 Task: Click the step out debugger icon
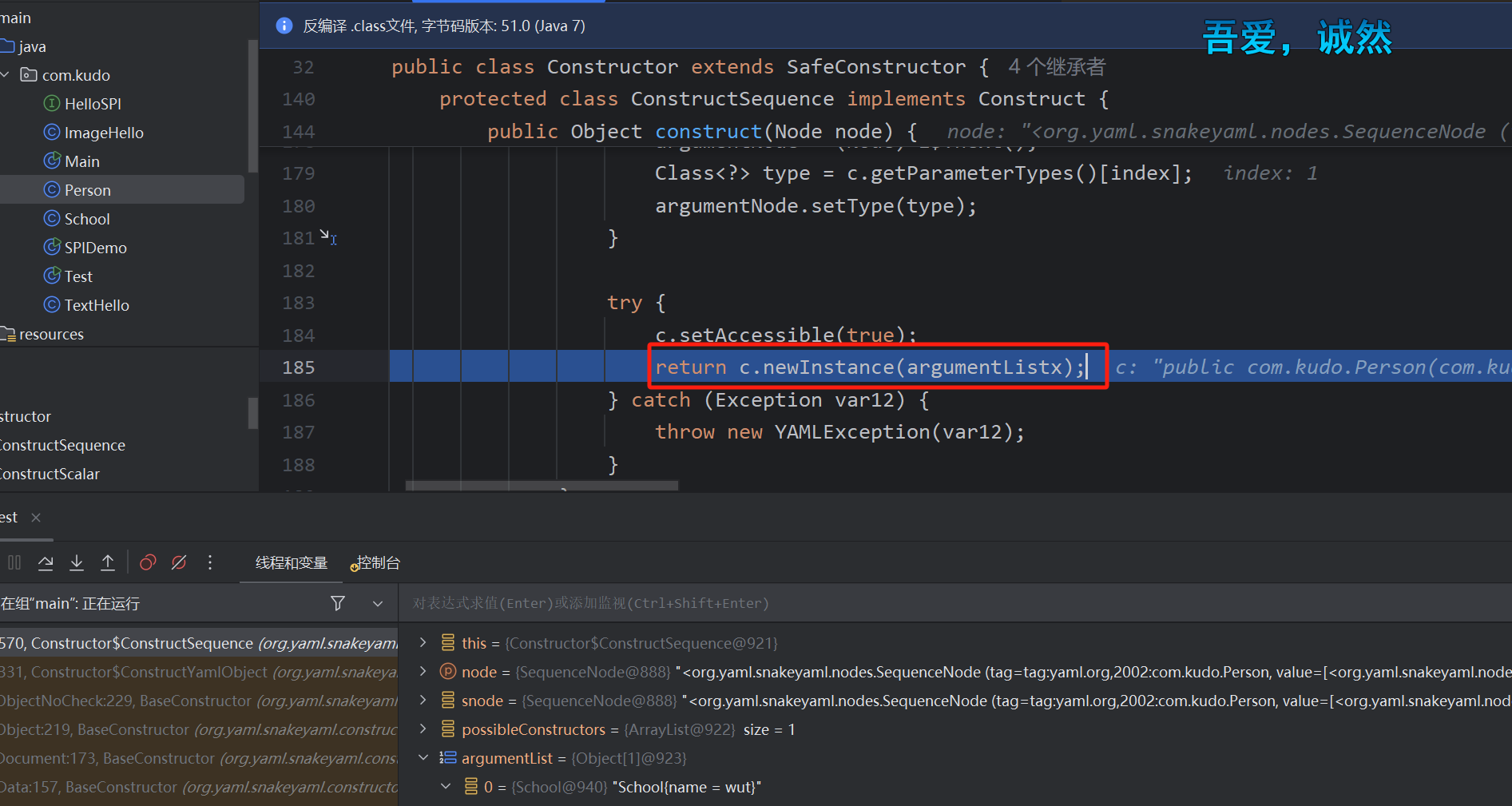108,562
